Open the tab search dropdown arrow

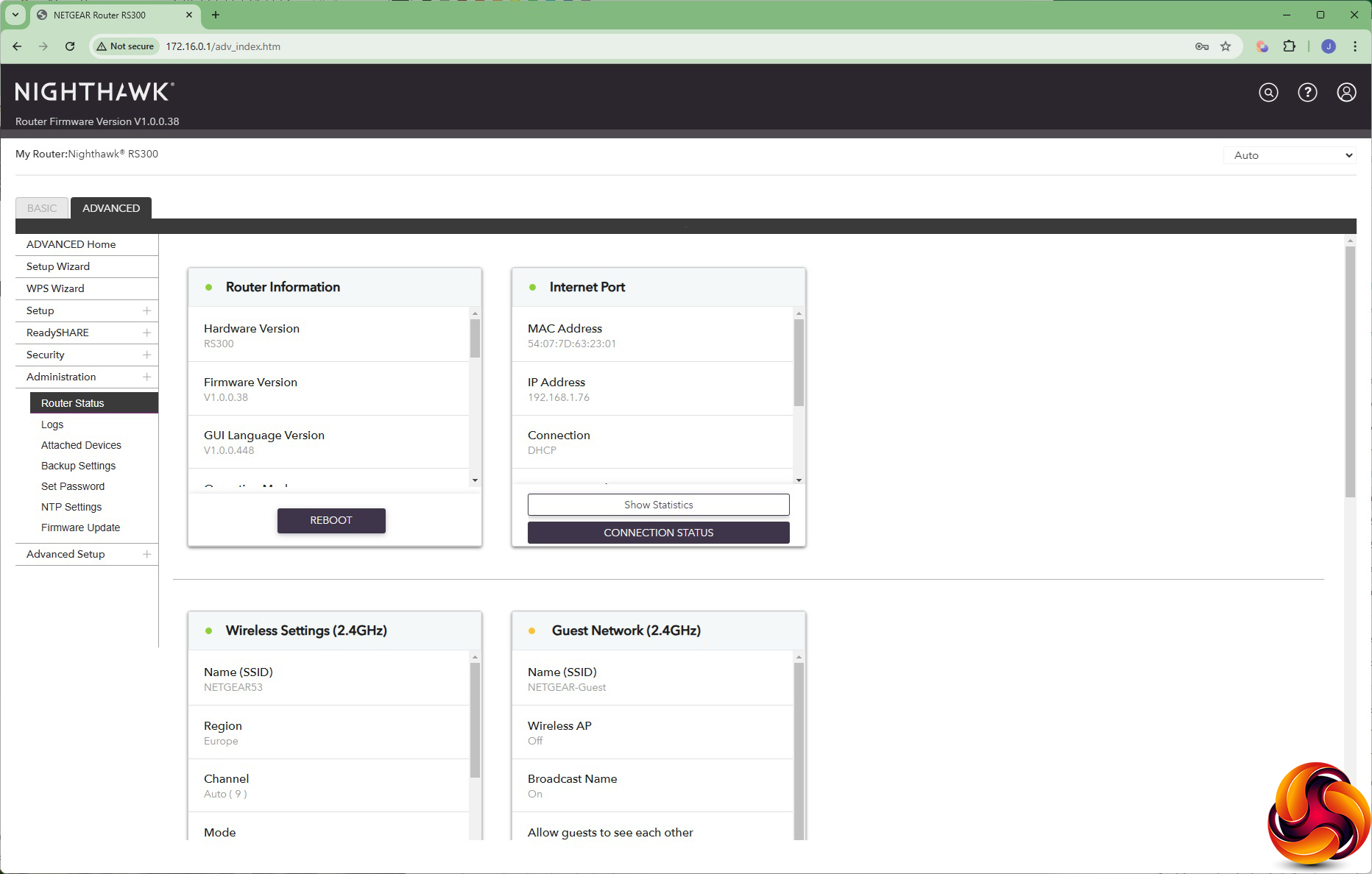(15, 15)
